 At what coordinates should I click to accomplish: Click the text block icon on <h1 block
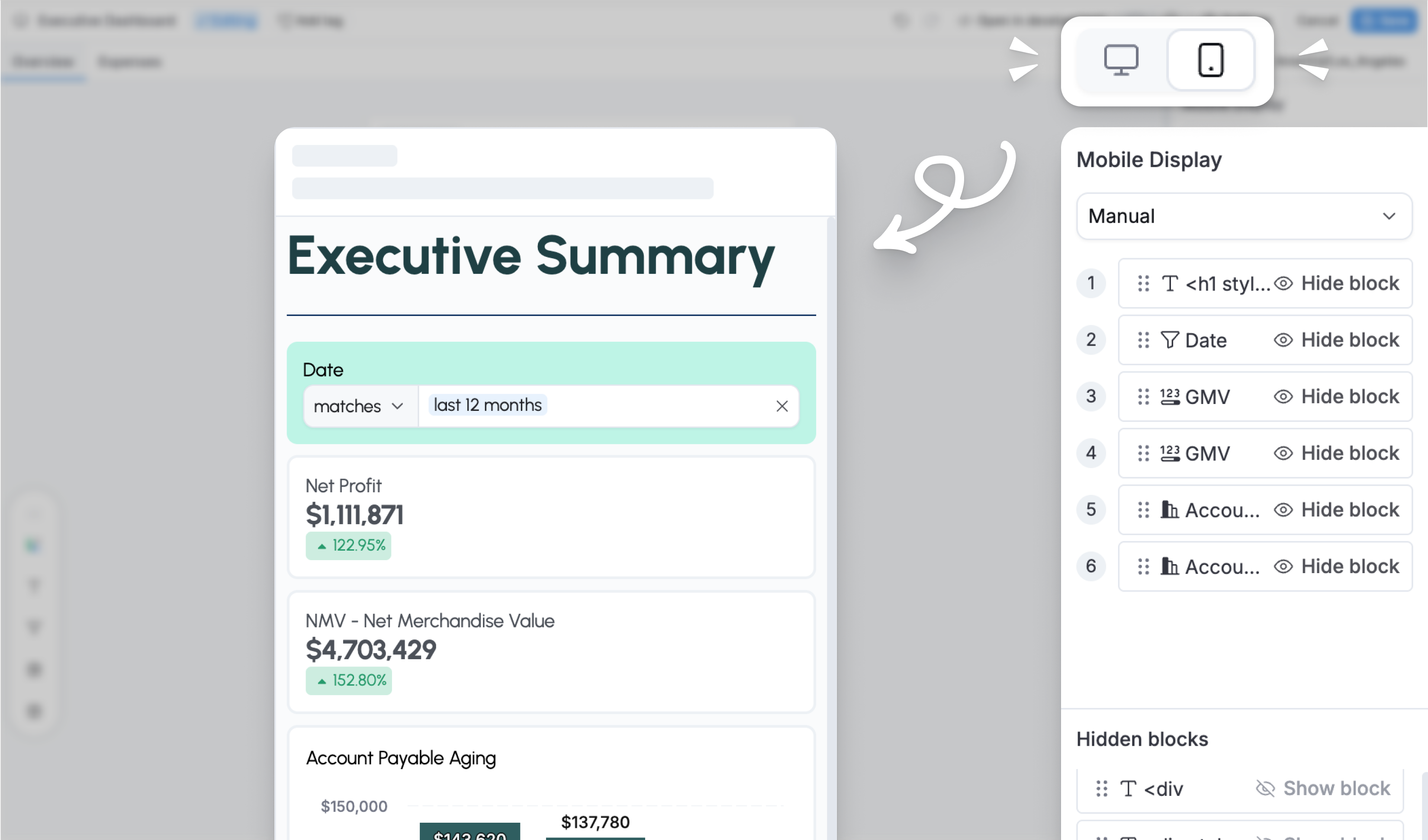pyautogui.click(x=1170, y=283)
